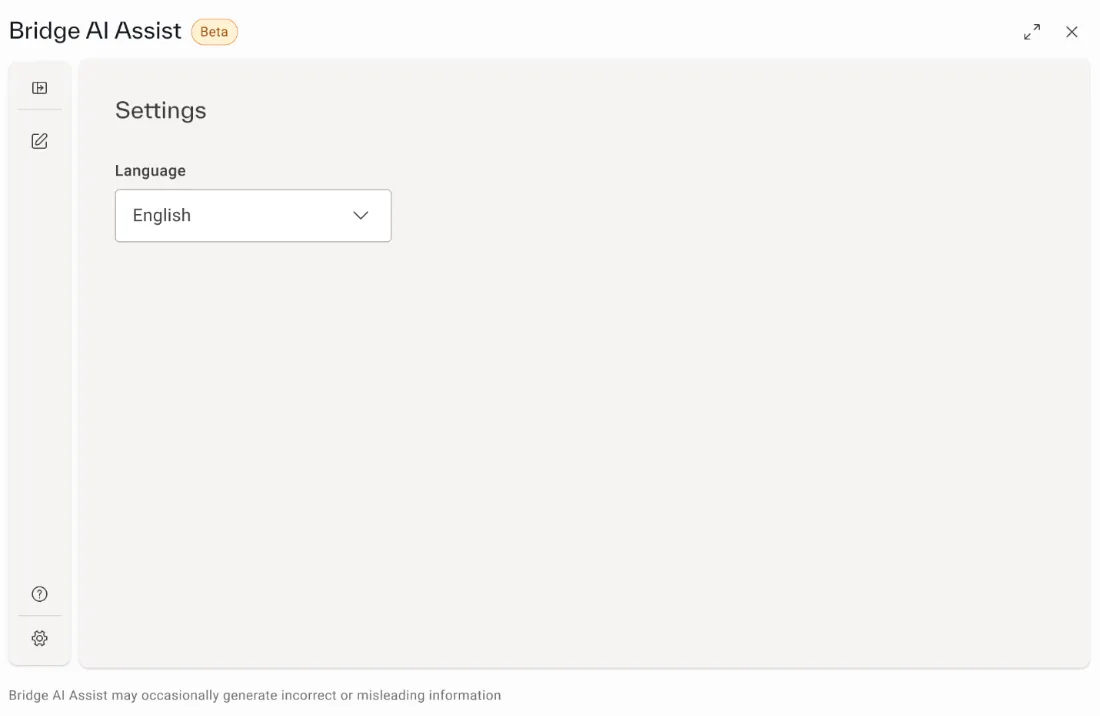Click the Settings heading text
1100x716 pixels.
pos(161,110)
